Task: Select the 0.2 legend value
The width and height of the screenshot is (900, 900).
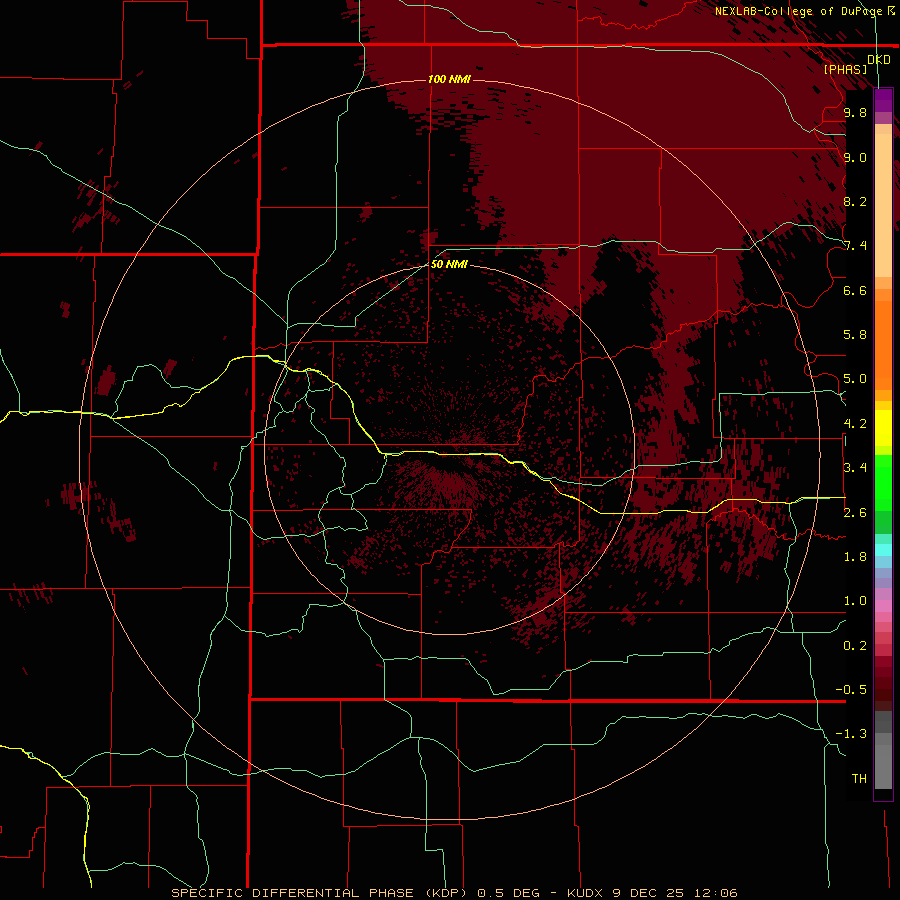Action: [x=855, y=646]
